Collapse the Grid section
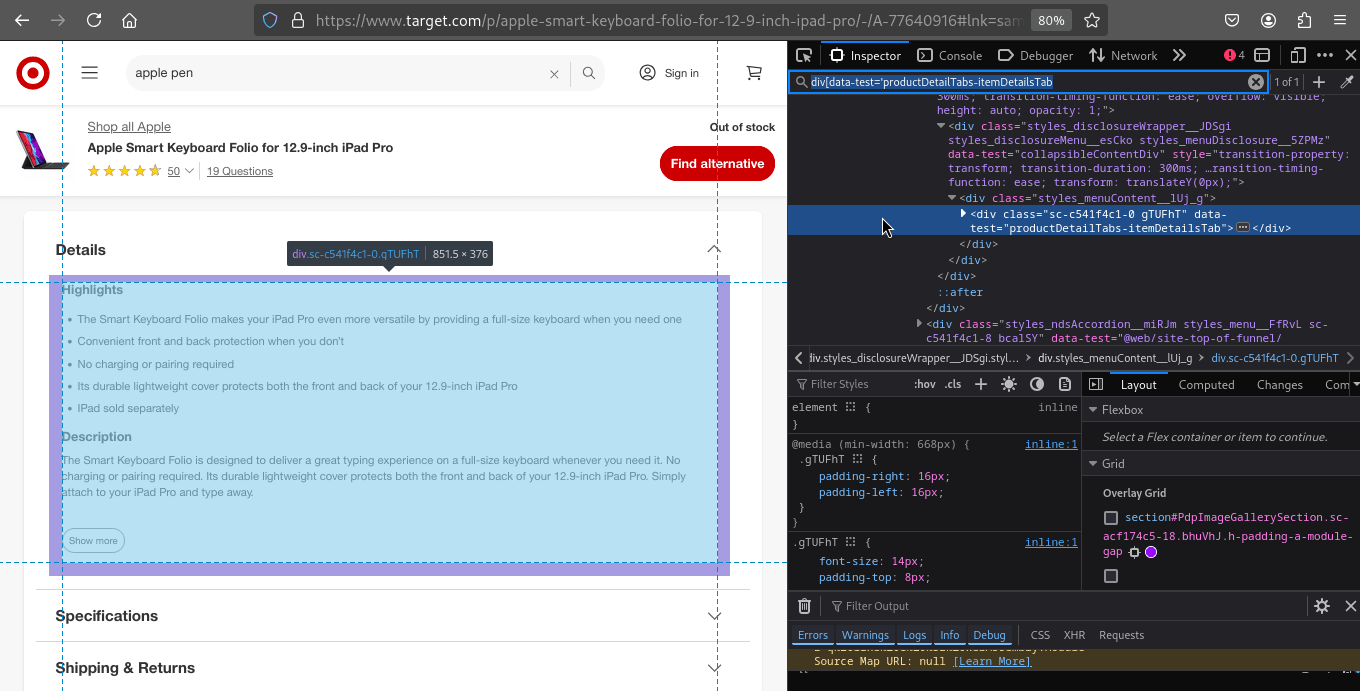 click(1093, 464)
